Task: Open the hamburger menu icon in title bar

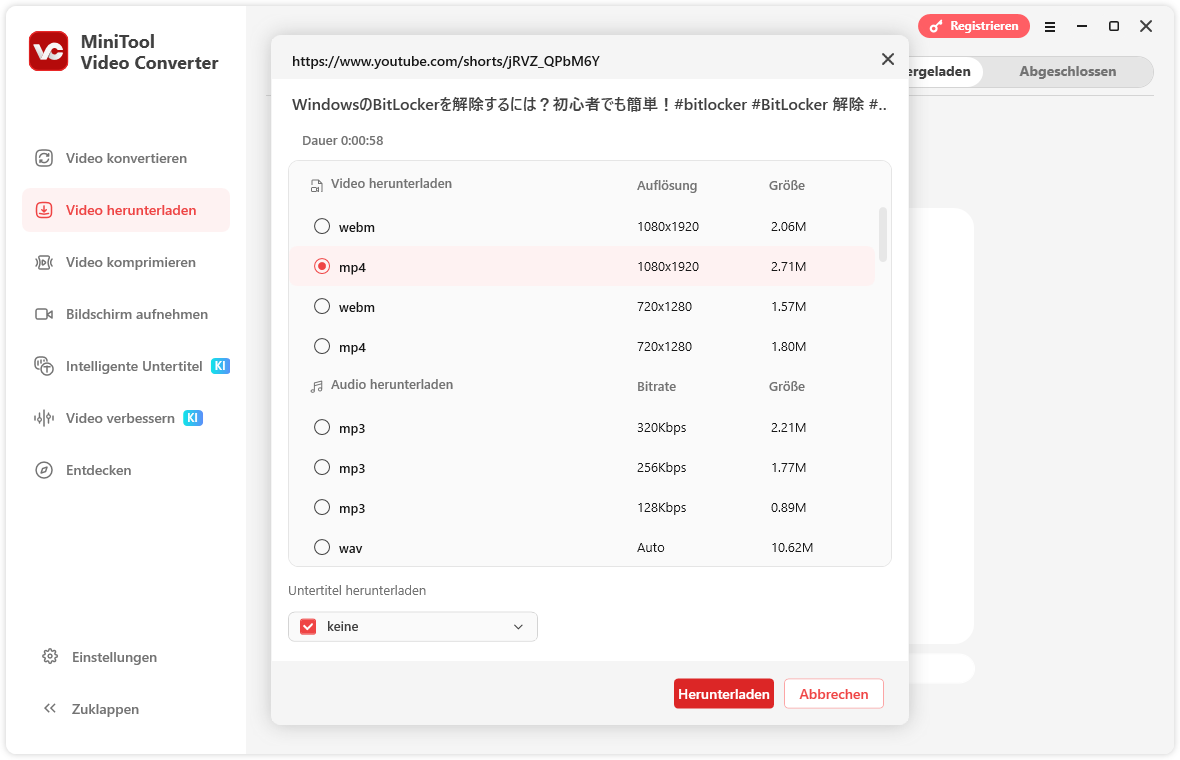Action: pos(1050,26)
